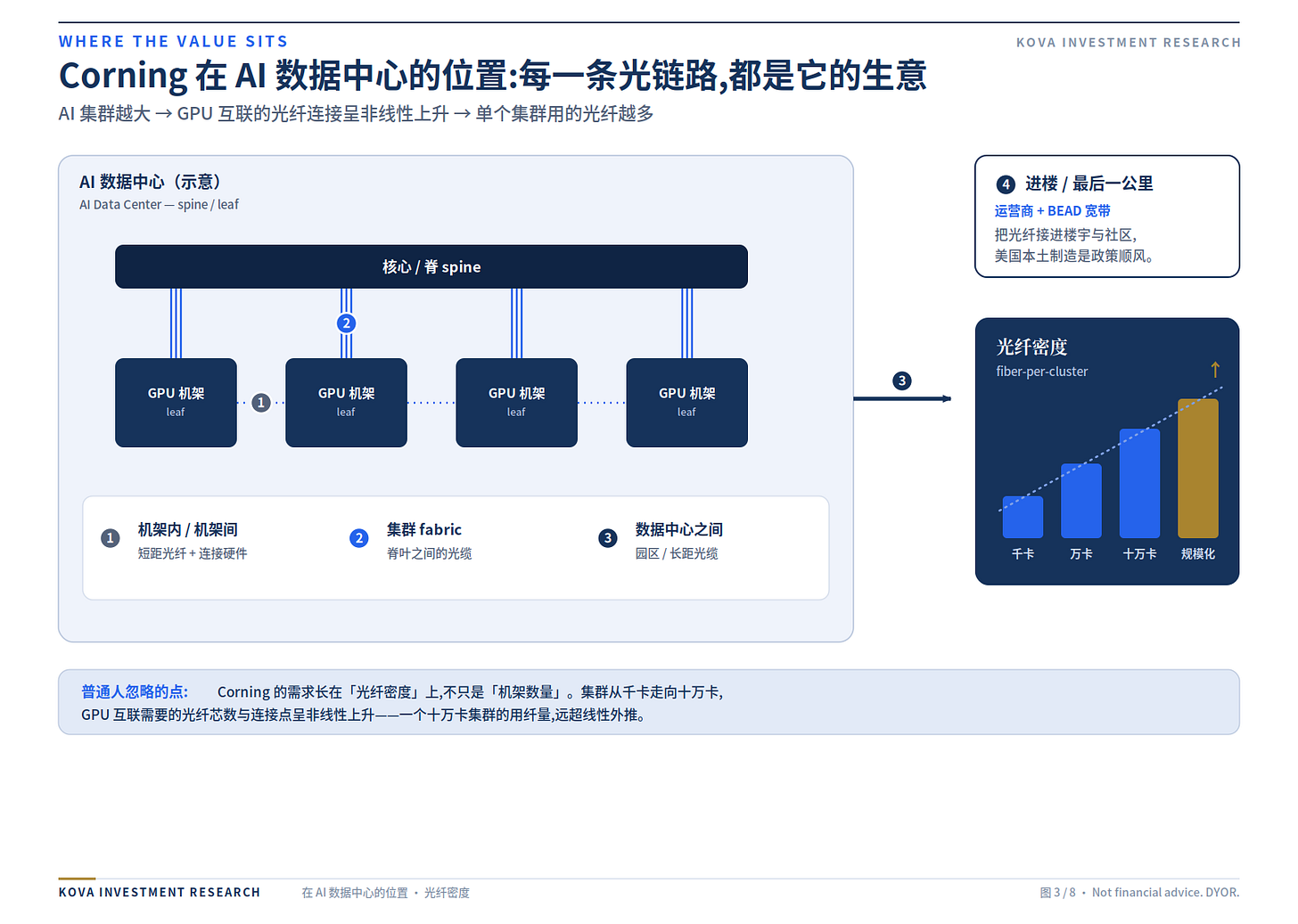Image resolution: width=1298 pixels, height=924 pixels.
Task: Click the blue bar above 千卡
Action: [1023, 517]
